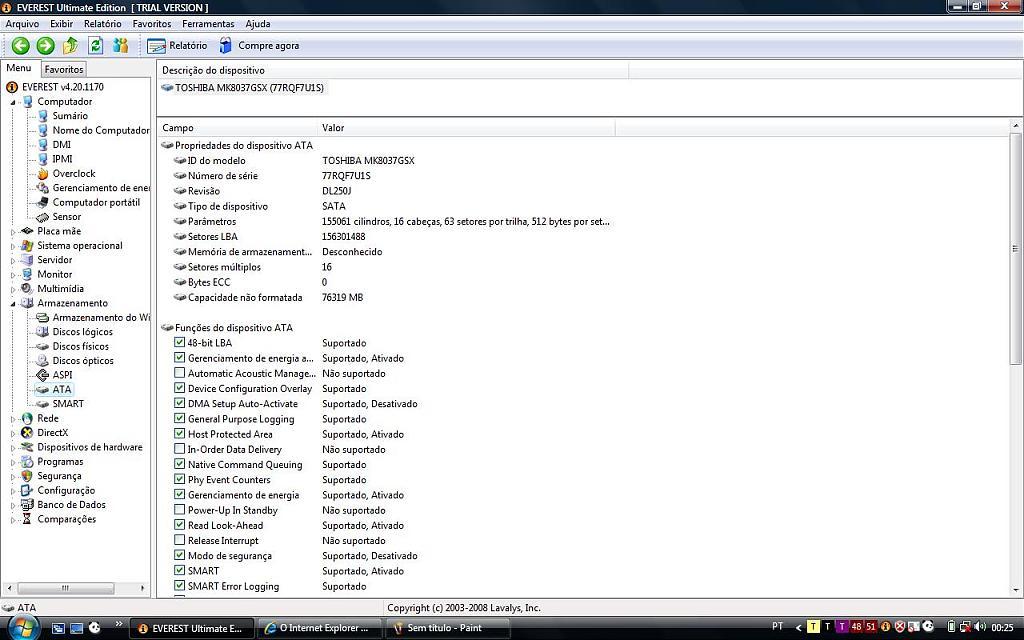Open the Ferramentas menu

[208, 24]
